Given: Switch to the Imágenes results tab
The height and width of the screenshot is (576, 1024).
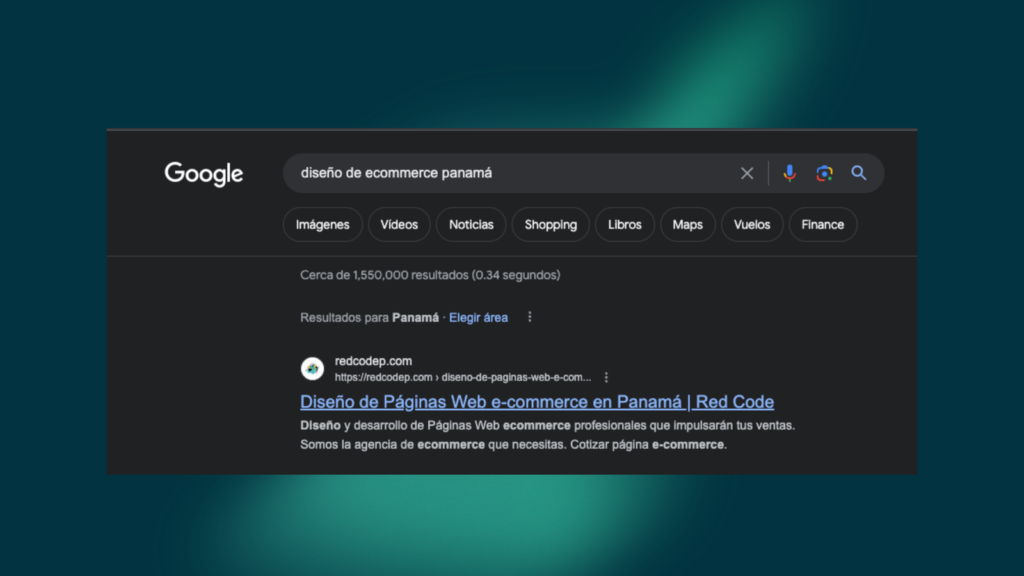Looking at the screenshot, I should (322, 224).
